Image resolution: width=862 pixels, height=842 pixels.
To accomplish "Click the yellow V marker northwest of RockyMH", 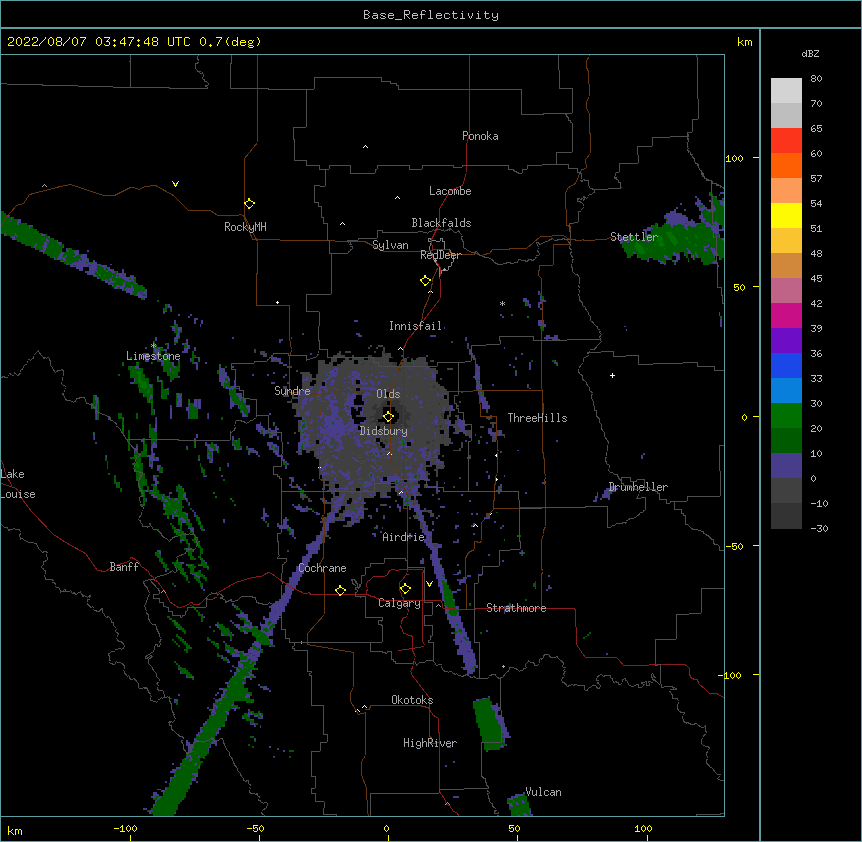I will [175, 184].
